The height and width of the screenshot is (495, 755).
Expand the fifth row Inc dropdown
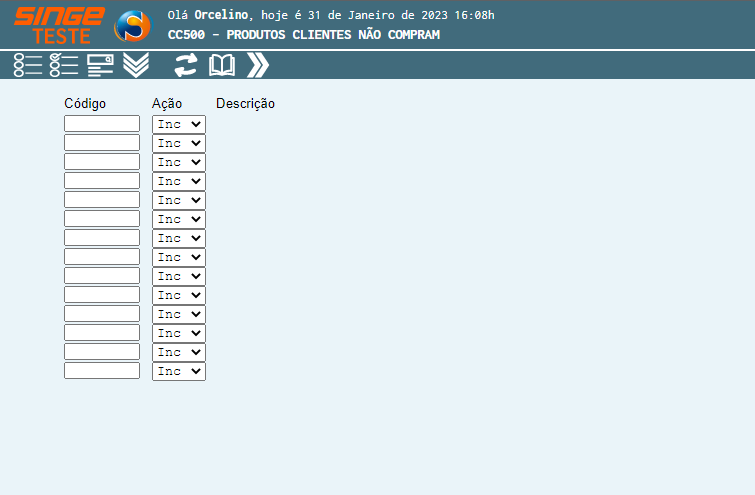pos(178,200)
